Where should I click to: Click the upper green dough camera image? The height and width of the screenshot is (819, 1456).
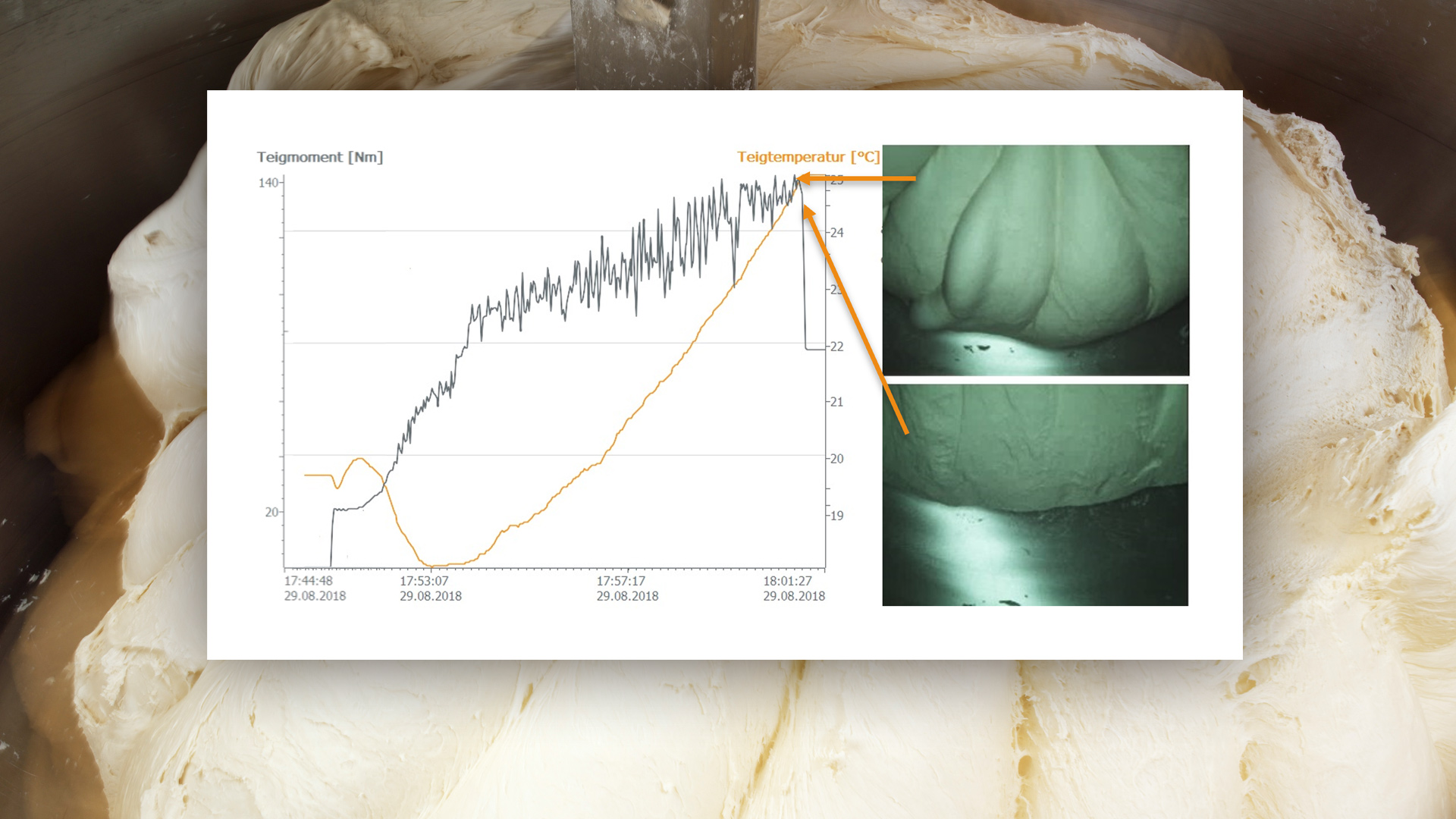point(1035,259)
